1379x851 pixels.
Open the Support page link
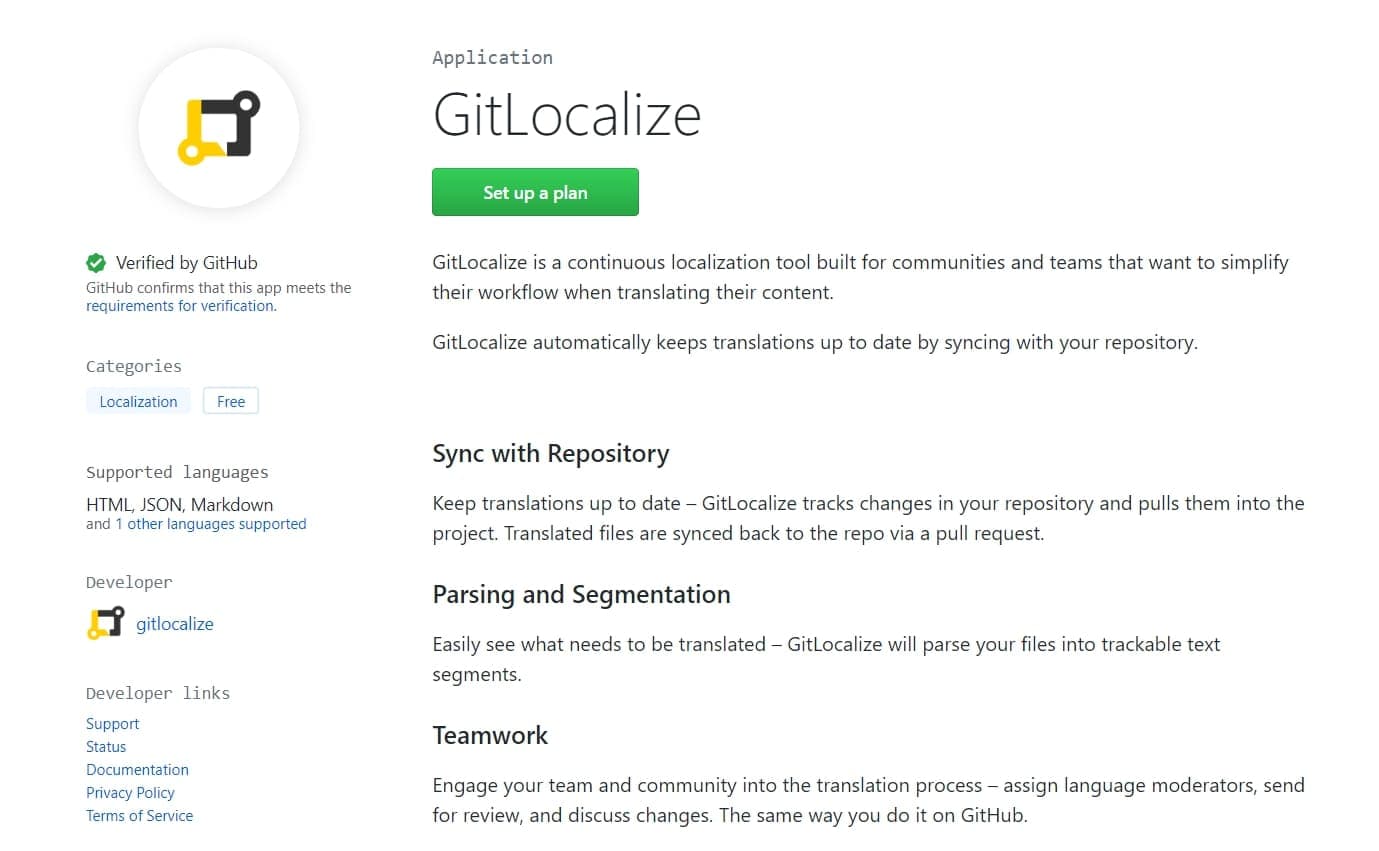(112, 723)
